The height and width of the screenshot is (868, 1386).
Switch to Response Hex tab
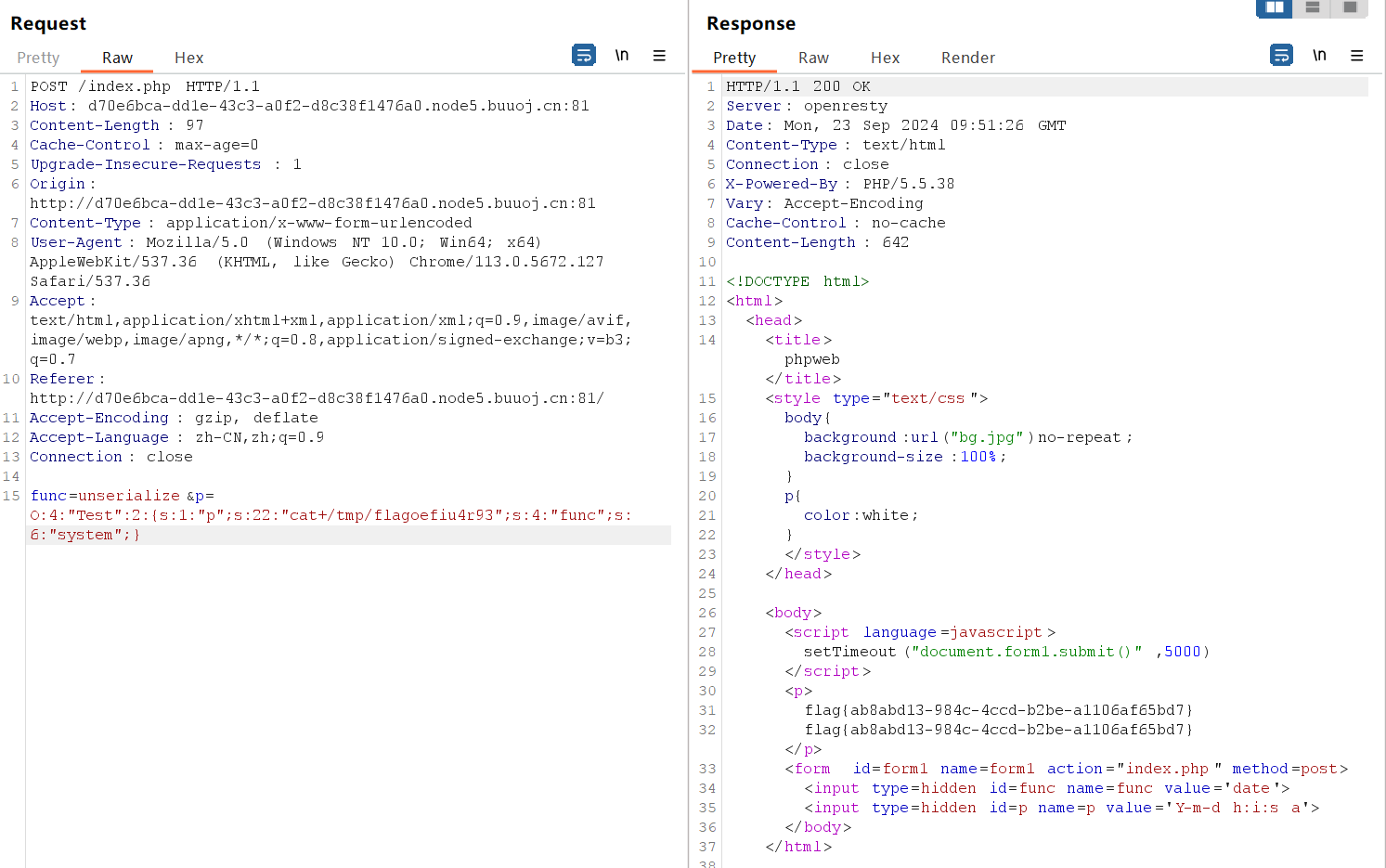pyautogui.click(x=885, y=58)
